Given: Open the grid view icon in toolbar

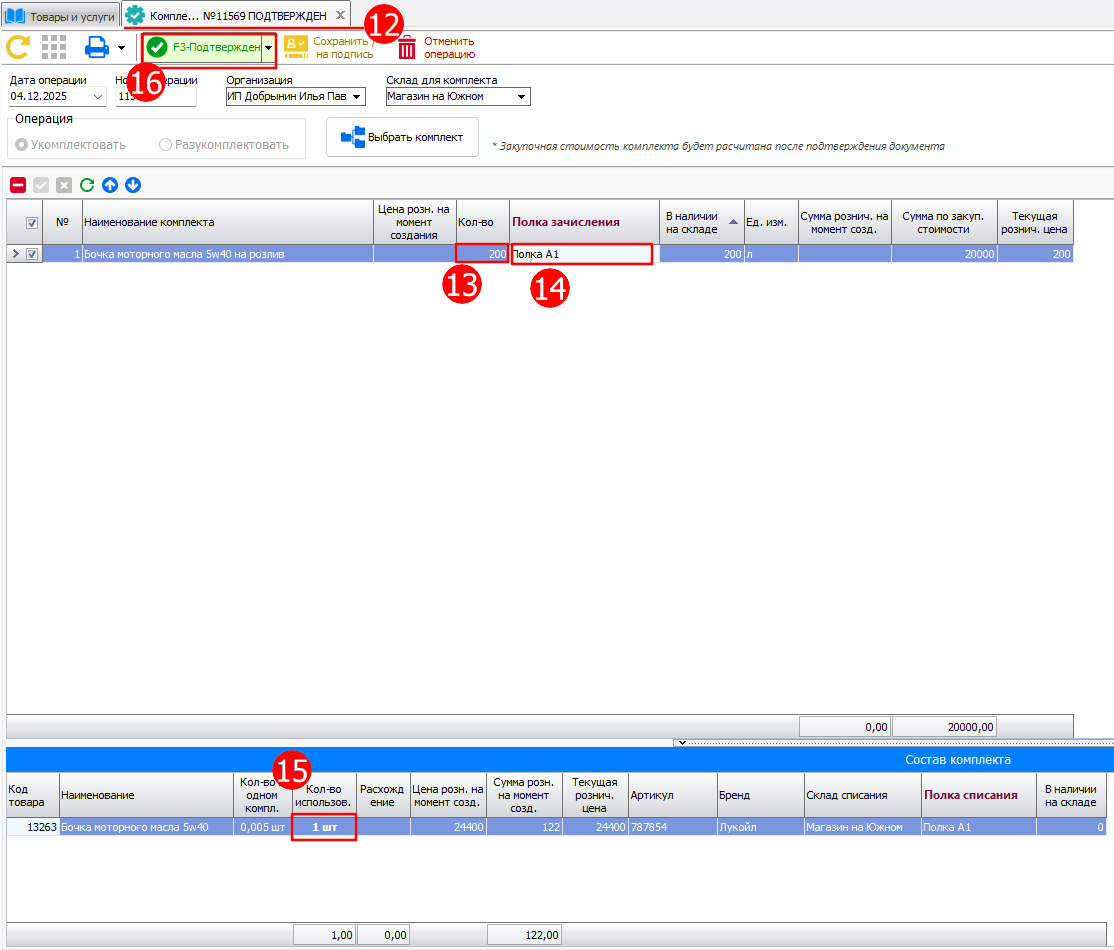Looking at the screenshot, I should point(54,47).
